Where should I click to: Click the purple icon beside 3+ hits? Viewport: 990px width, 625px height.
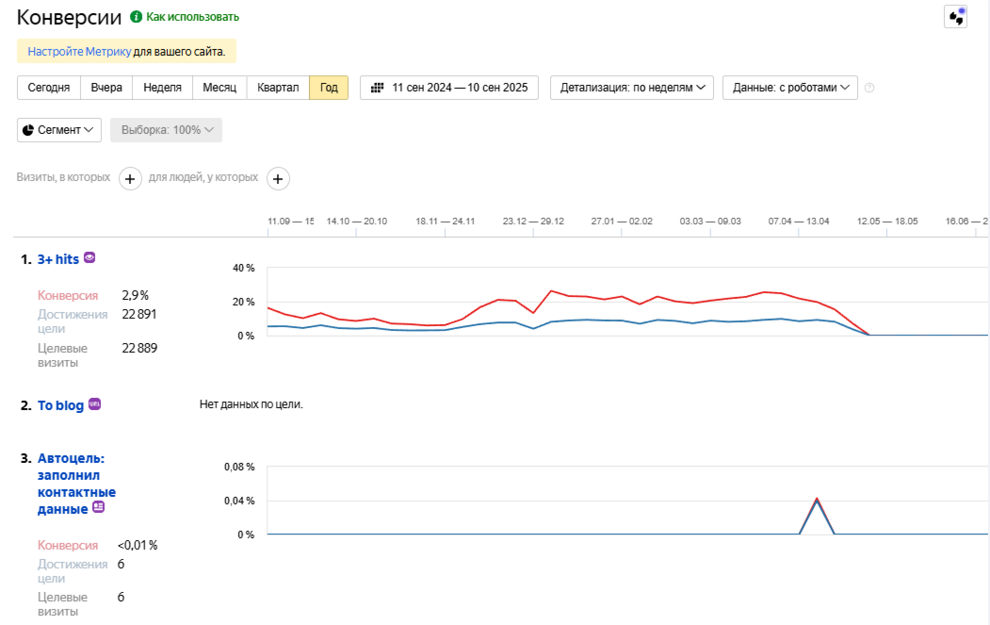(x=90, y=258)
